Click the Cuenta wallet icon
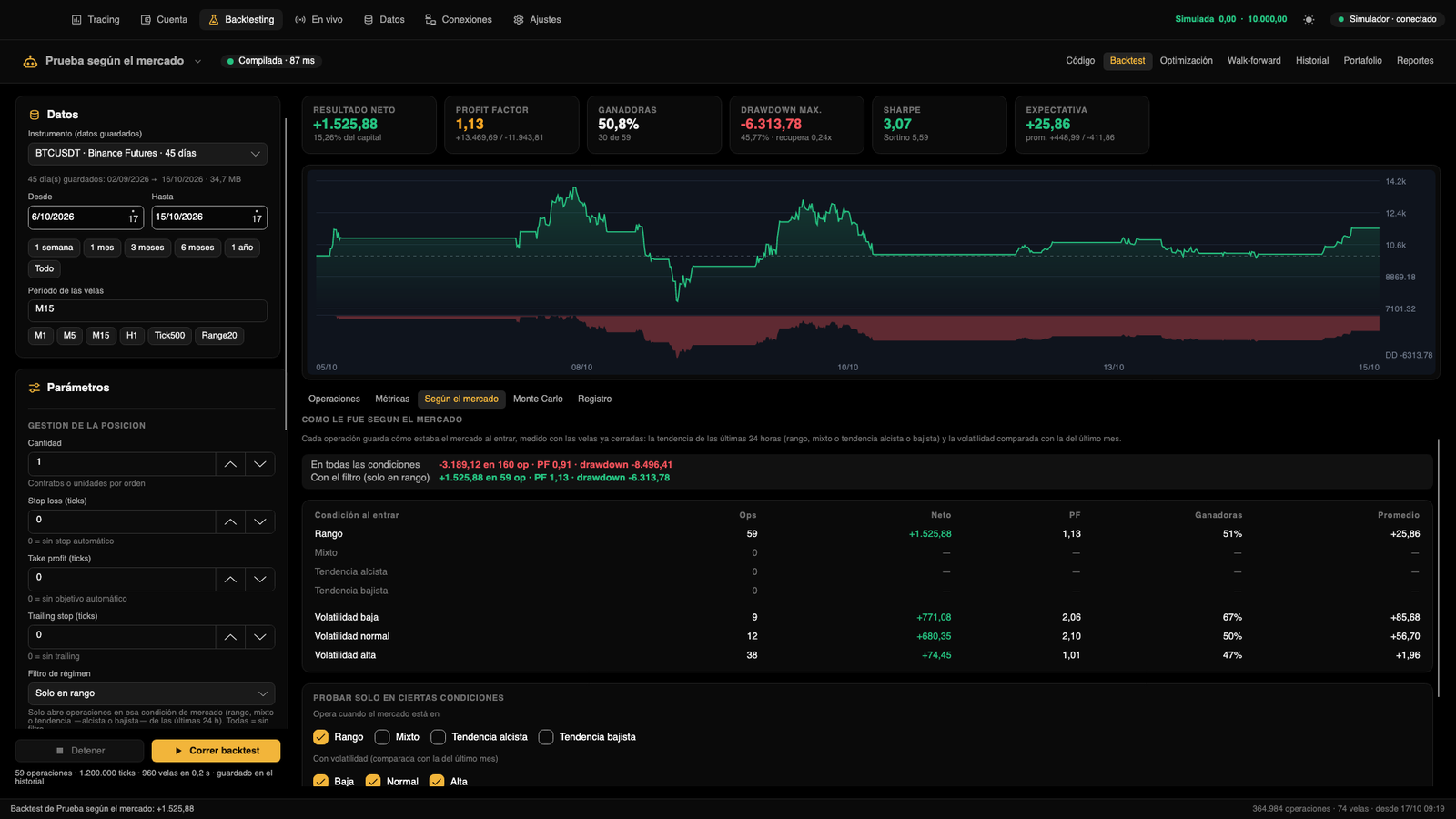Viewport: 1456px width, 819px height. tap(146, 19)
